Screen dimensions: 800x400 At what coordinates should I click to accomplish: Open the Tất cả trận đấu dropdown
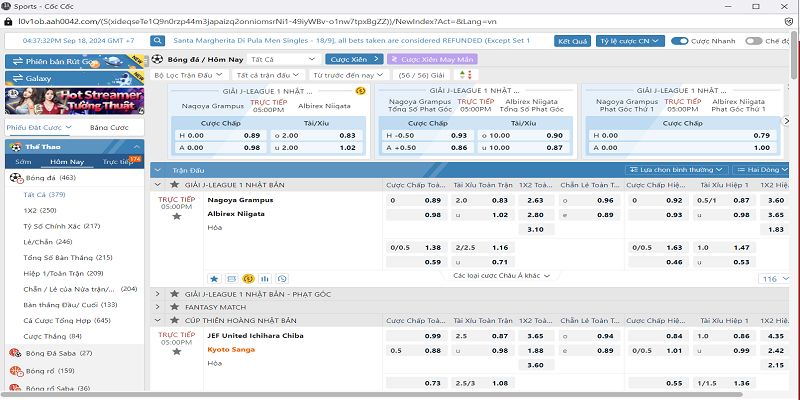268,75
